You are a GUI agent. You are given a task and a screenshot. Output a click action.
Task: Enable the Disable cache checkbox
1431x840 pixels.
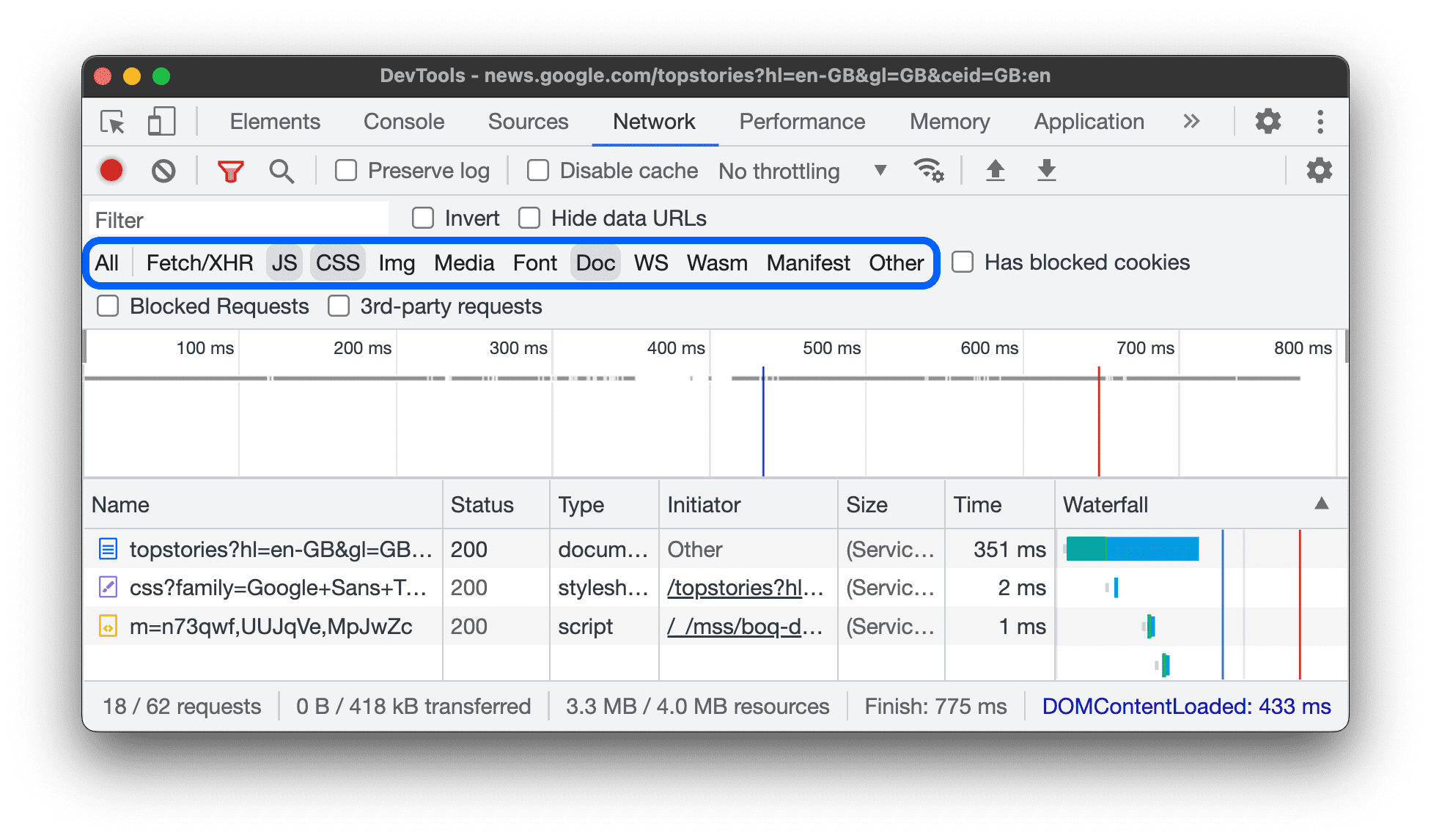pyautogui.click(x=538, y=170)
